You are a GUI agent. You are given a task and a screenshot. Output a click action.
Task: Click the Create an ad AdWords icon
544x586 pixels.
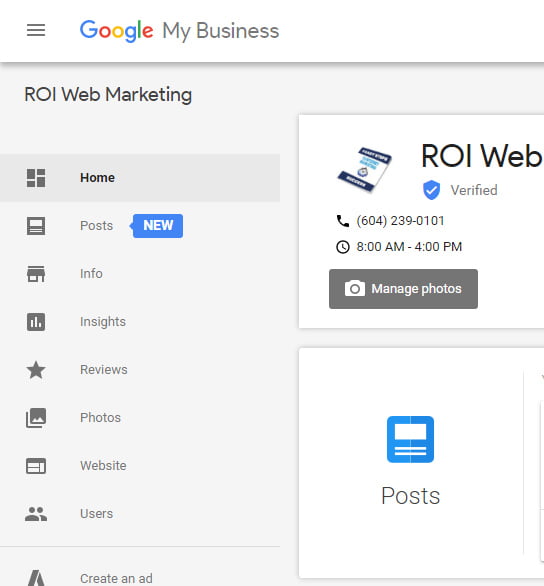pos(37,578)
